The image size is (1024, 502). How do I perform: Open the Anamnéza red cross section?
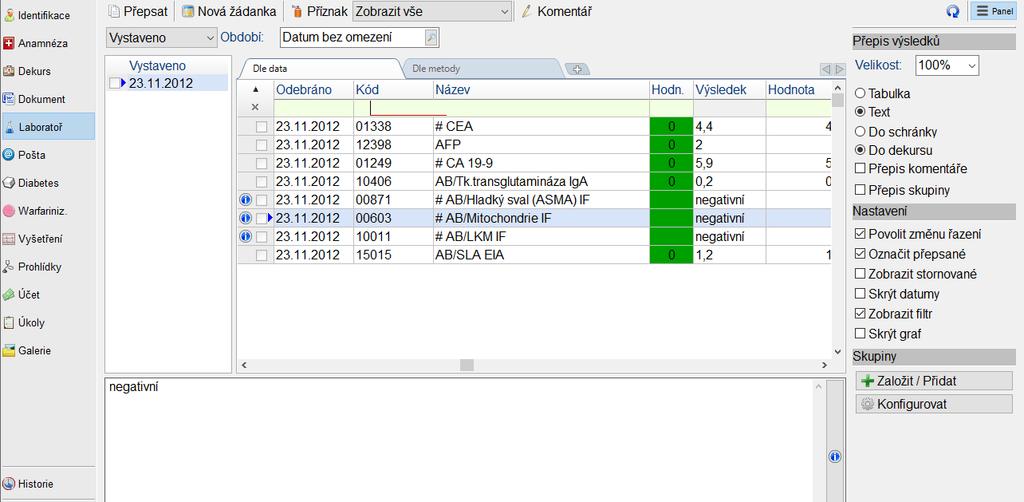[47, 43]
